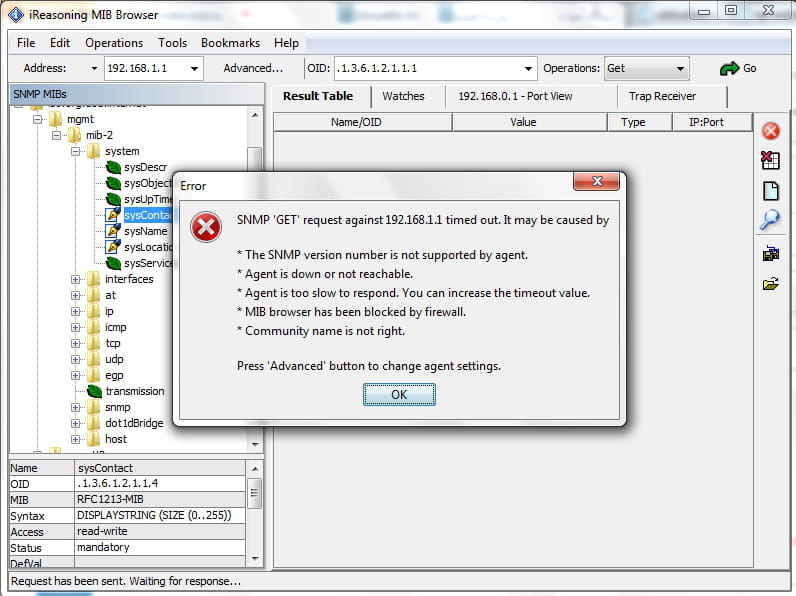Expand the at folder node
The width and height of the screenshot is (796, 596).
76,295
